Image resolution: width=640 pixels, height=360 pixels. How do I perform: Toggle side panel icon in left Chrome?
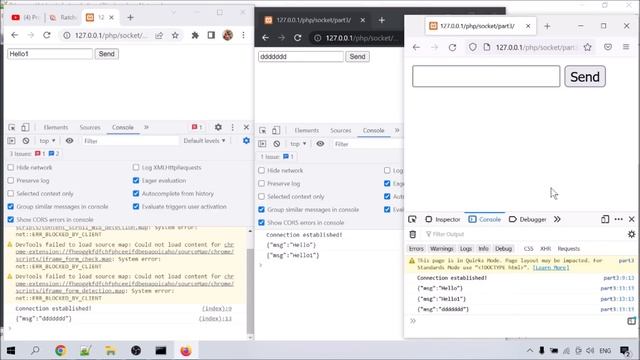point(211,36)
